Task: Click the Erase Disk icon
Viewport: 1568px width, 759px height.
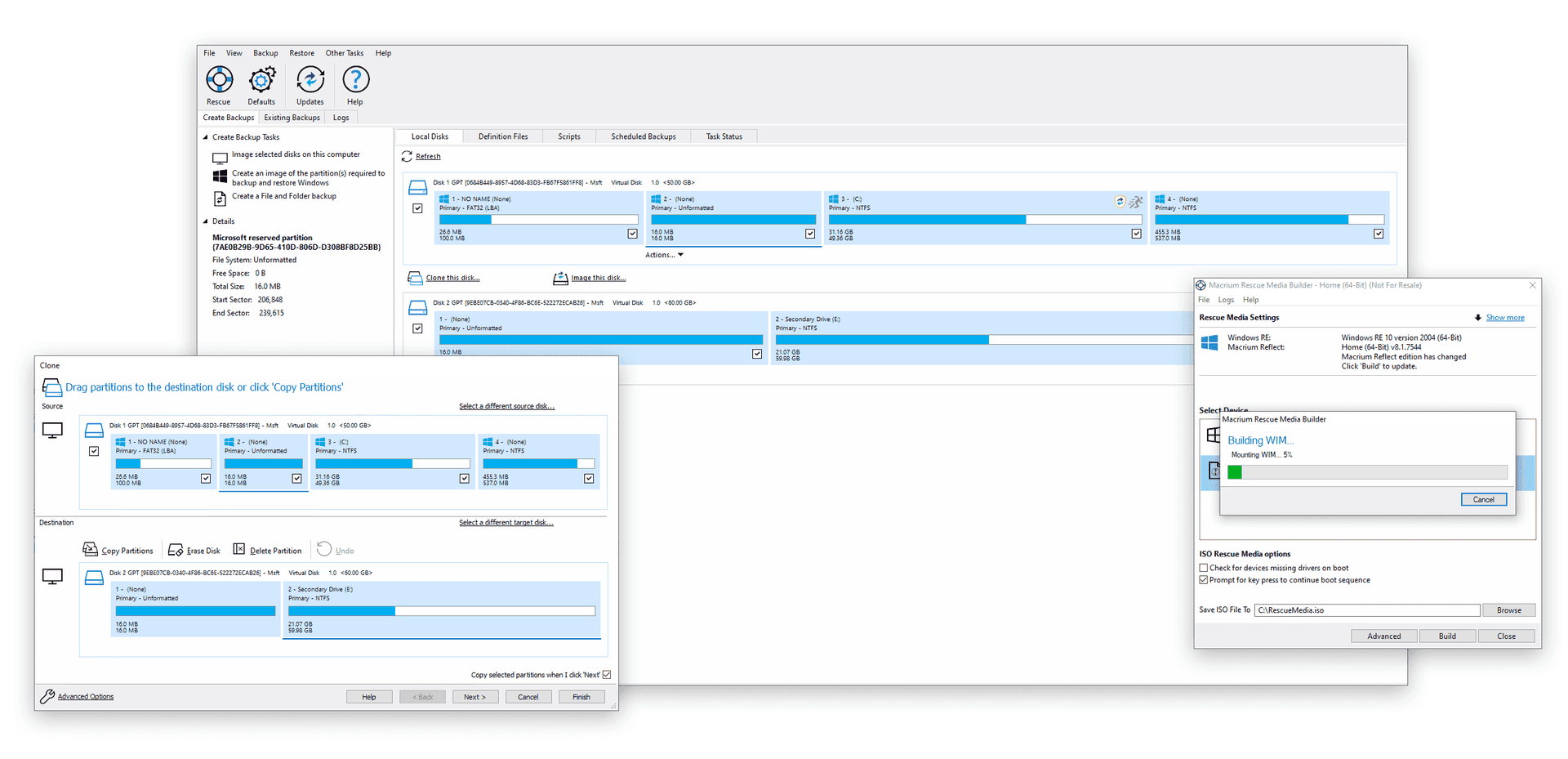Action: (176, 550)
